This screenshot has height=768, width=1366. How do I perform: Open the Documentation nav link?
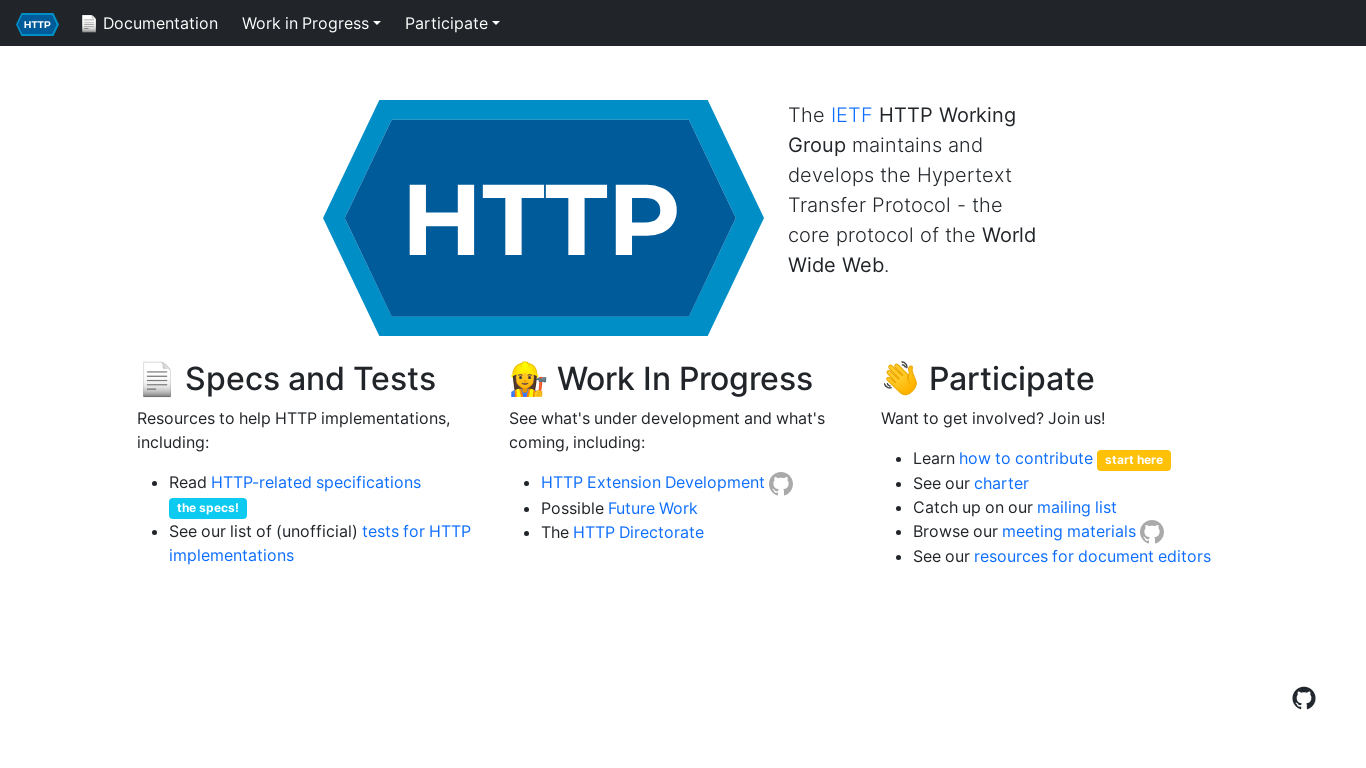click(x=149, y=23)
